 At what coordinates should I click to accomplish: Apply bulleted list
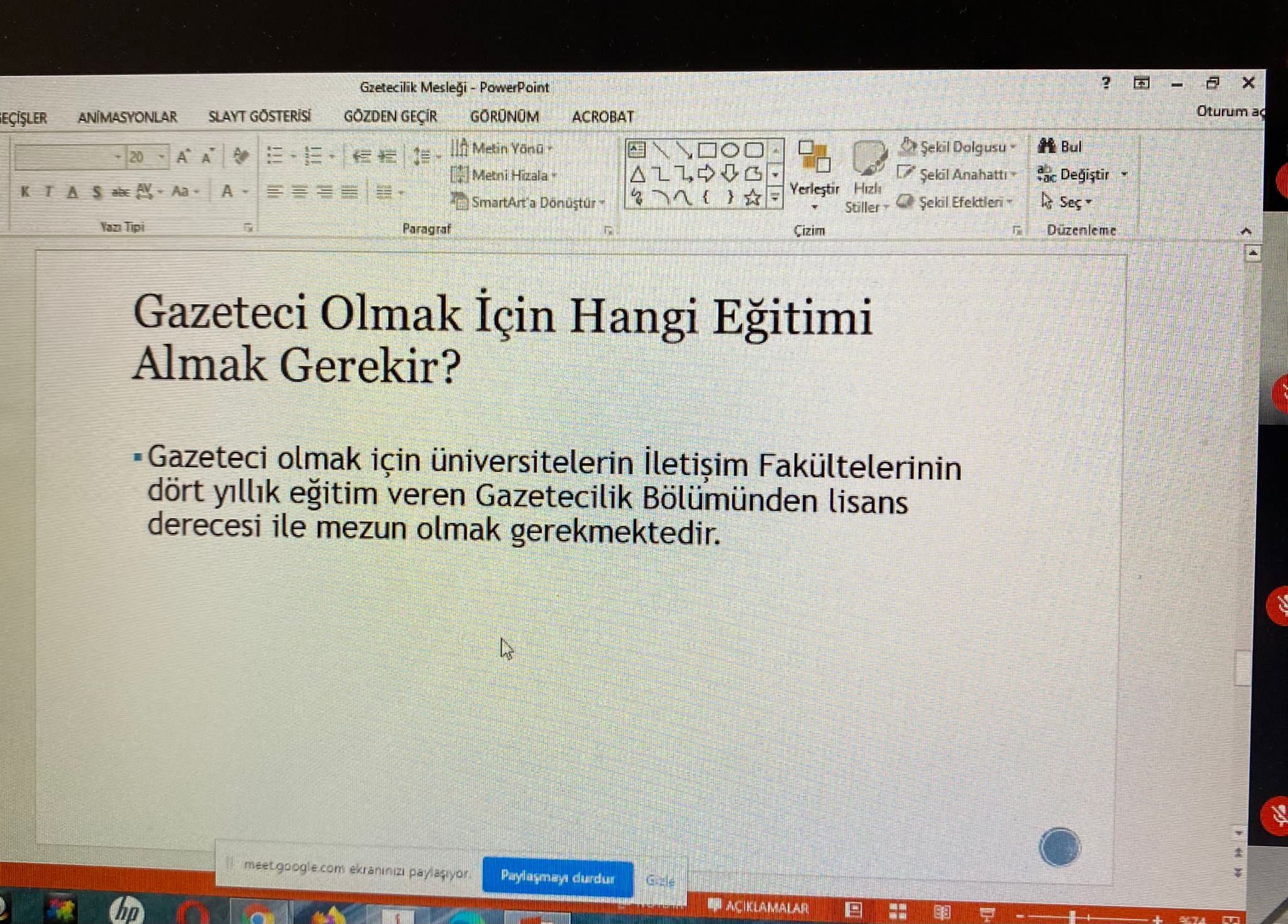click(x=275, y=155)
